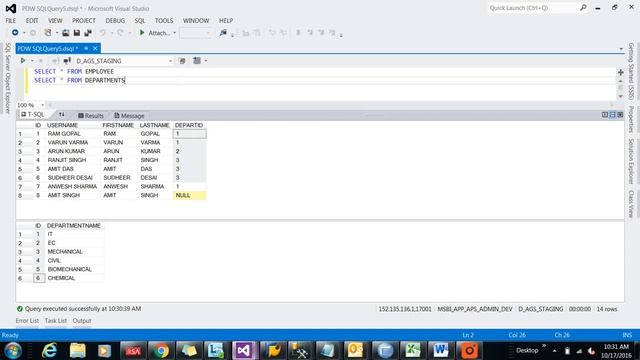640x360 pixels.
Task: Open Internet Explorer from the taskbar
Action: pyautogui.click(x=49, y=351)
